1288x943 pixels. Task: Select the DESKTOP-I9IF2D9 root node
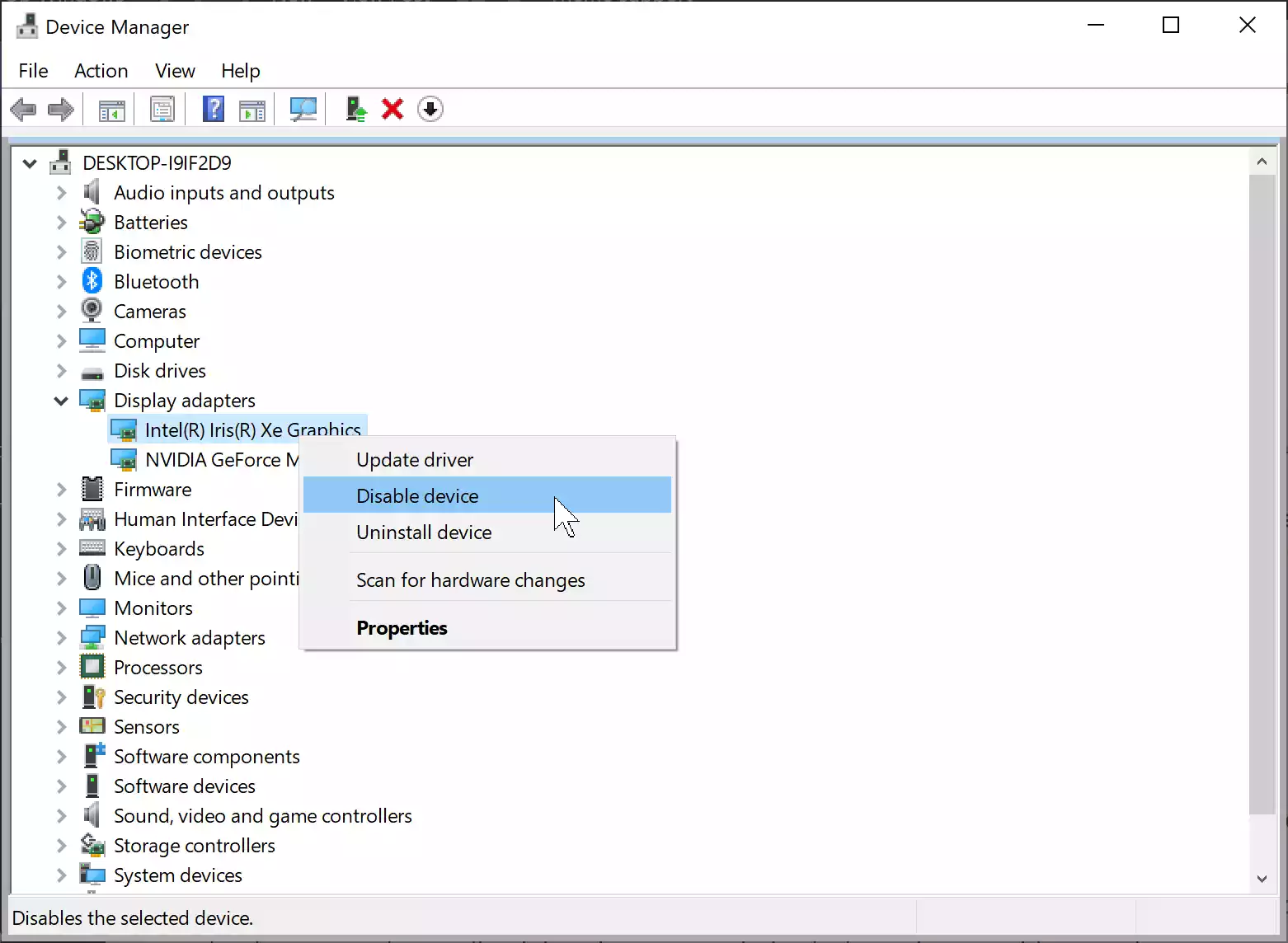click(x=156, y=162)
